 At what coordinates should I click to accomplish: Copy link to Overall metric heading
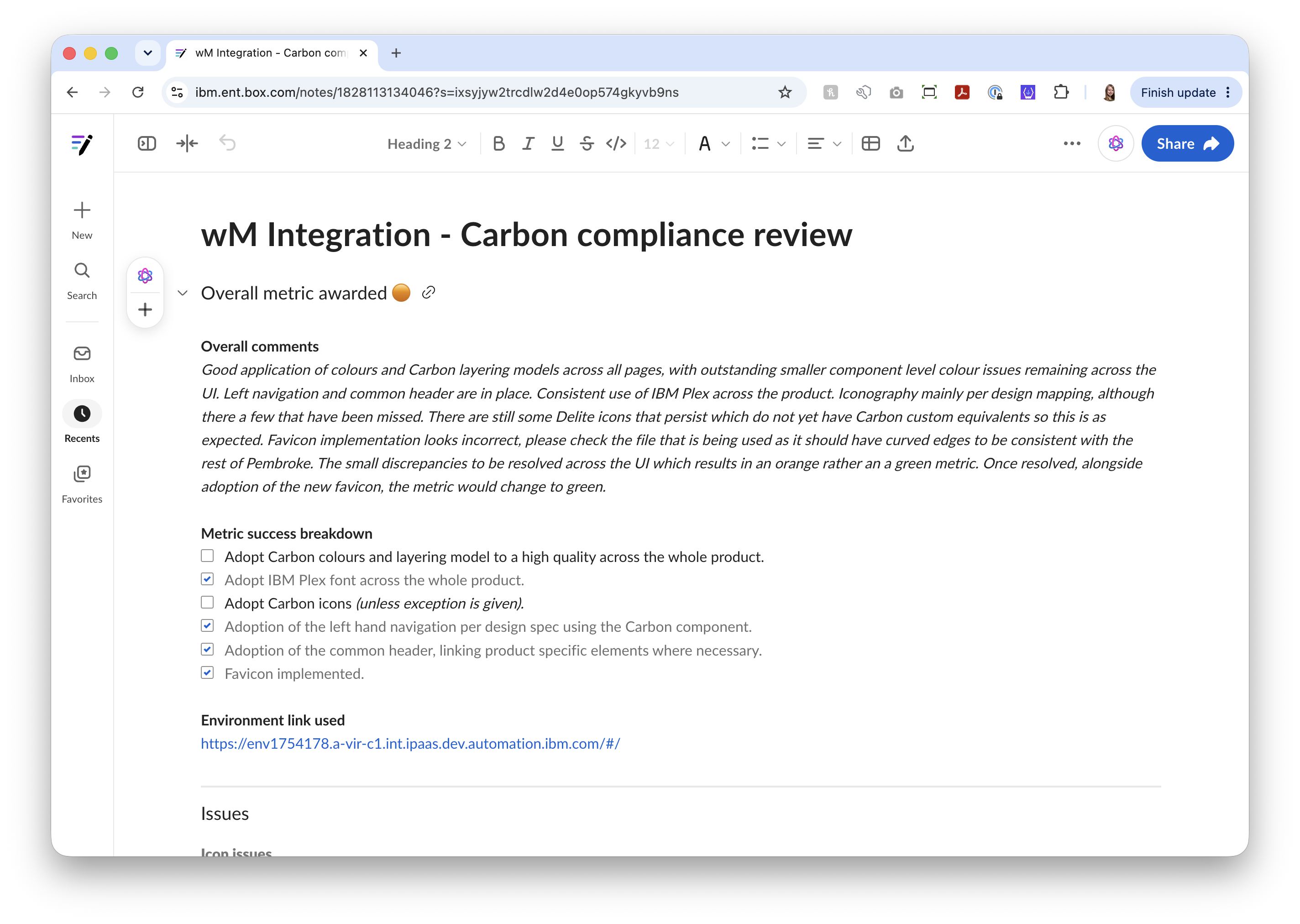429,293
